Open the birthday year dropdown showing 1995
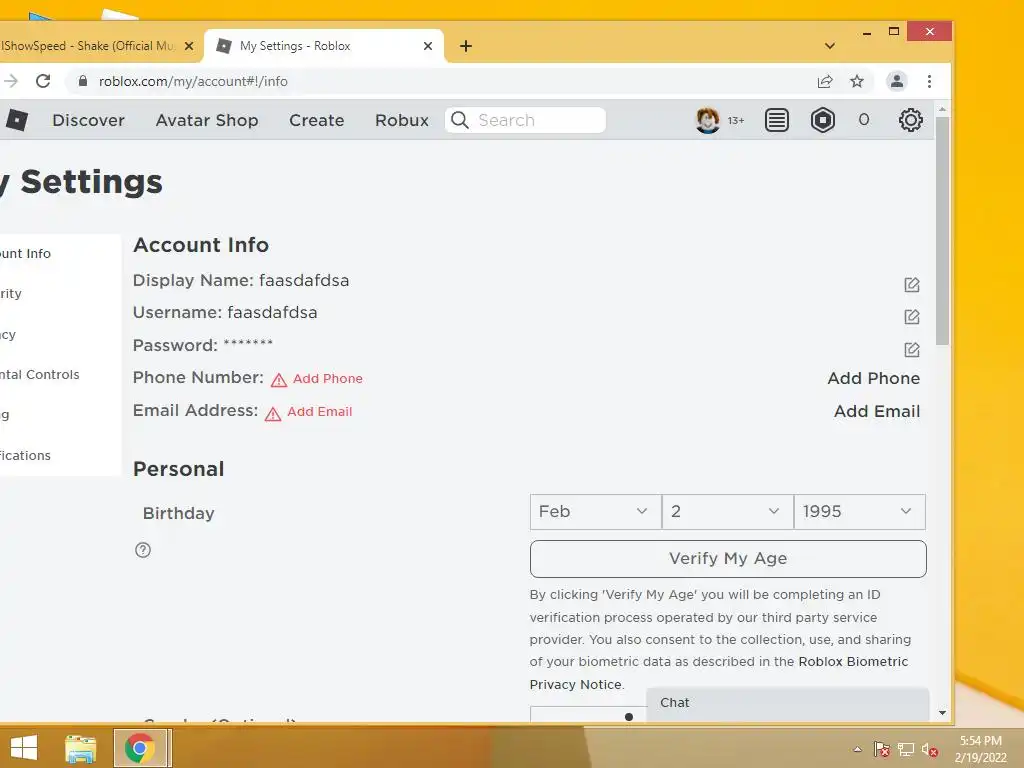 pos(859,511)
